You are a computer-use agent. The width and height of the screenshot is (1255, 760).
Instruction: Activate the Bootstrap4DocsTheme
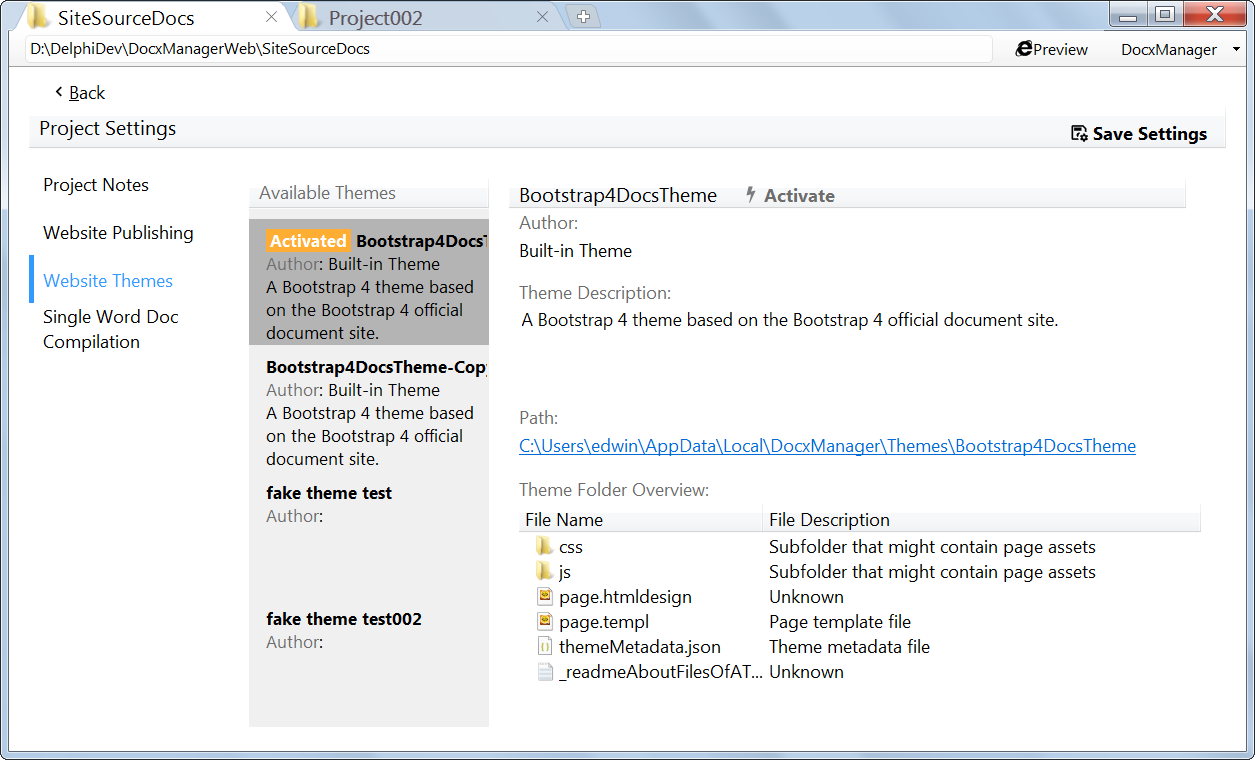790,195
